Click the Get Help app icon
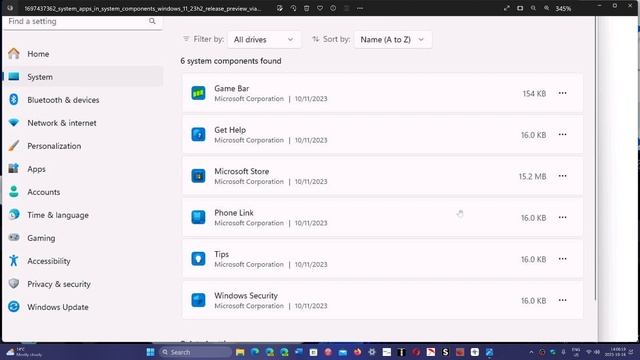The image size is (640, 360). pyautogui.click(x=198, y=134)
